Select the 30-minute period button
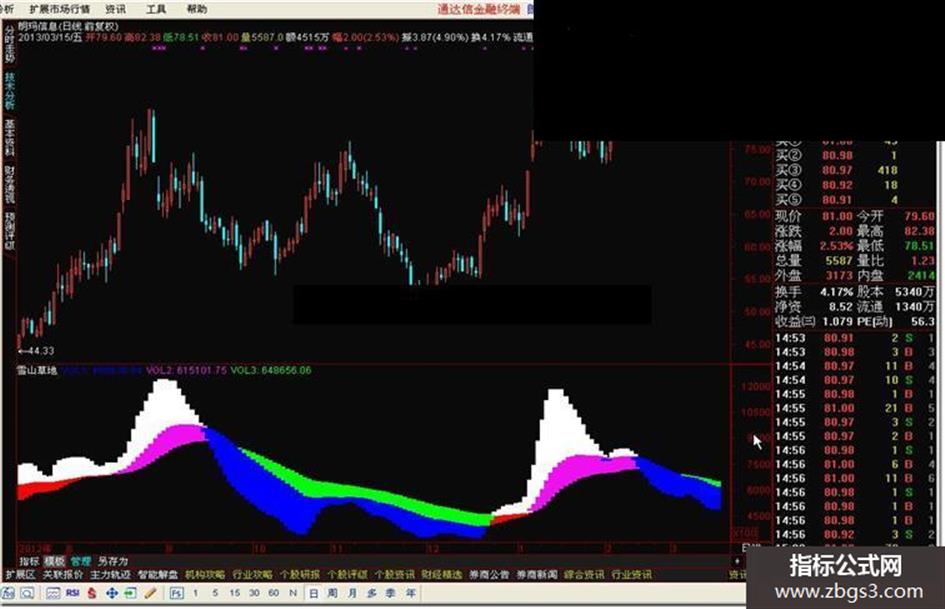Screen dimensions: 945x609 254,593
